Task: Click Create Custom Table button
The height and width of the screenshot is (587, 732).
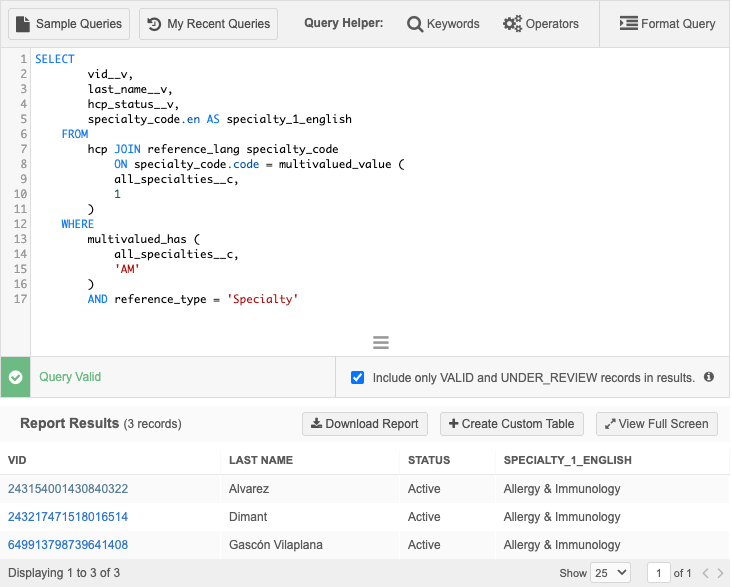Action: point(511,424)
